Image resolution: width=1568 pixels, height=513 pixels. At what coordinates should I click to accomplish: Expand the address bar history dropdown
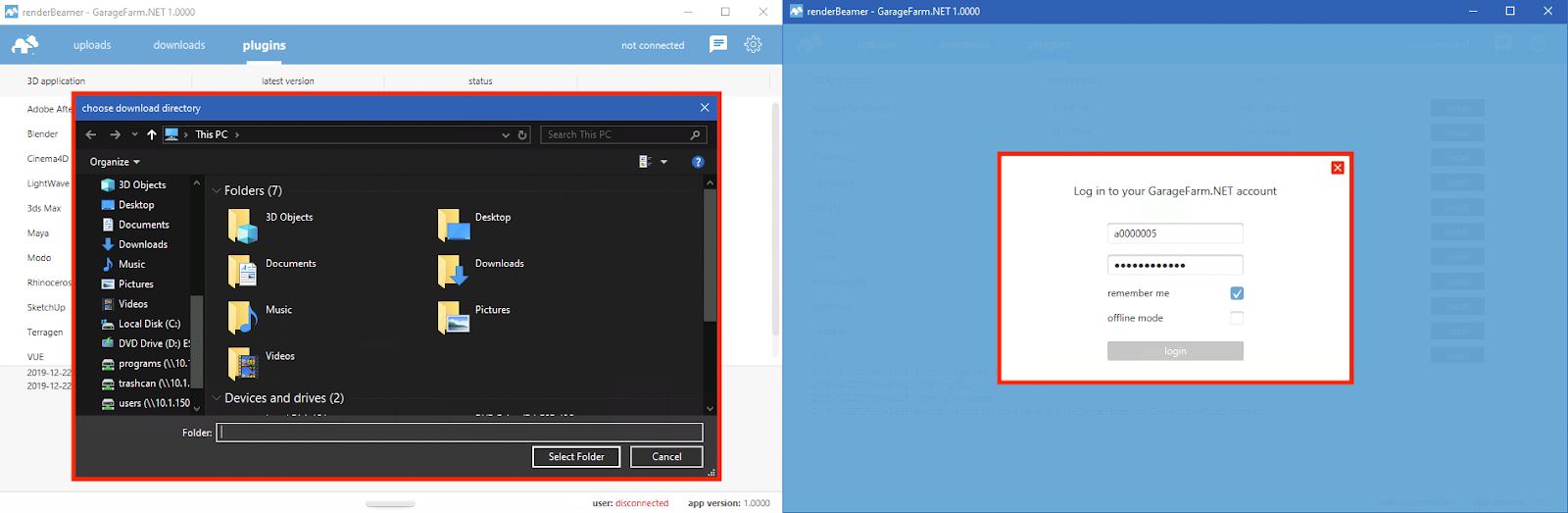point(506,134)
